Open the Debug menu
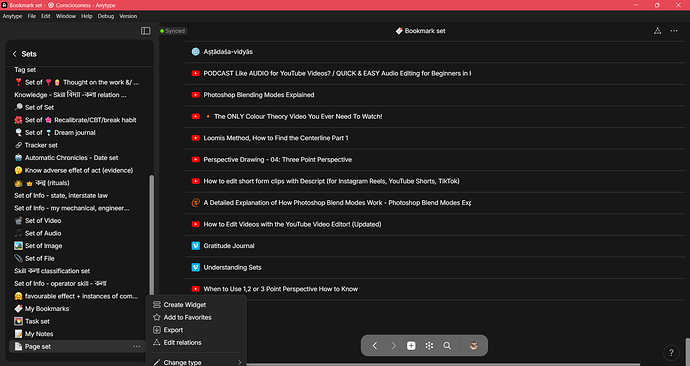 click(106, 16)
